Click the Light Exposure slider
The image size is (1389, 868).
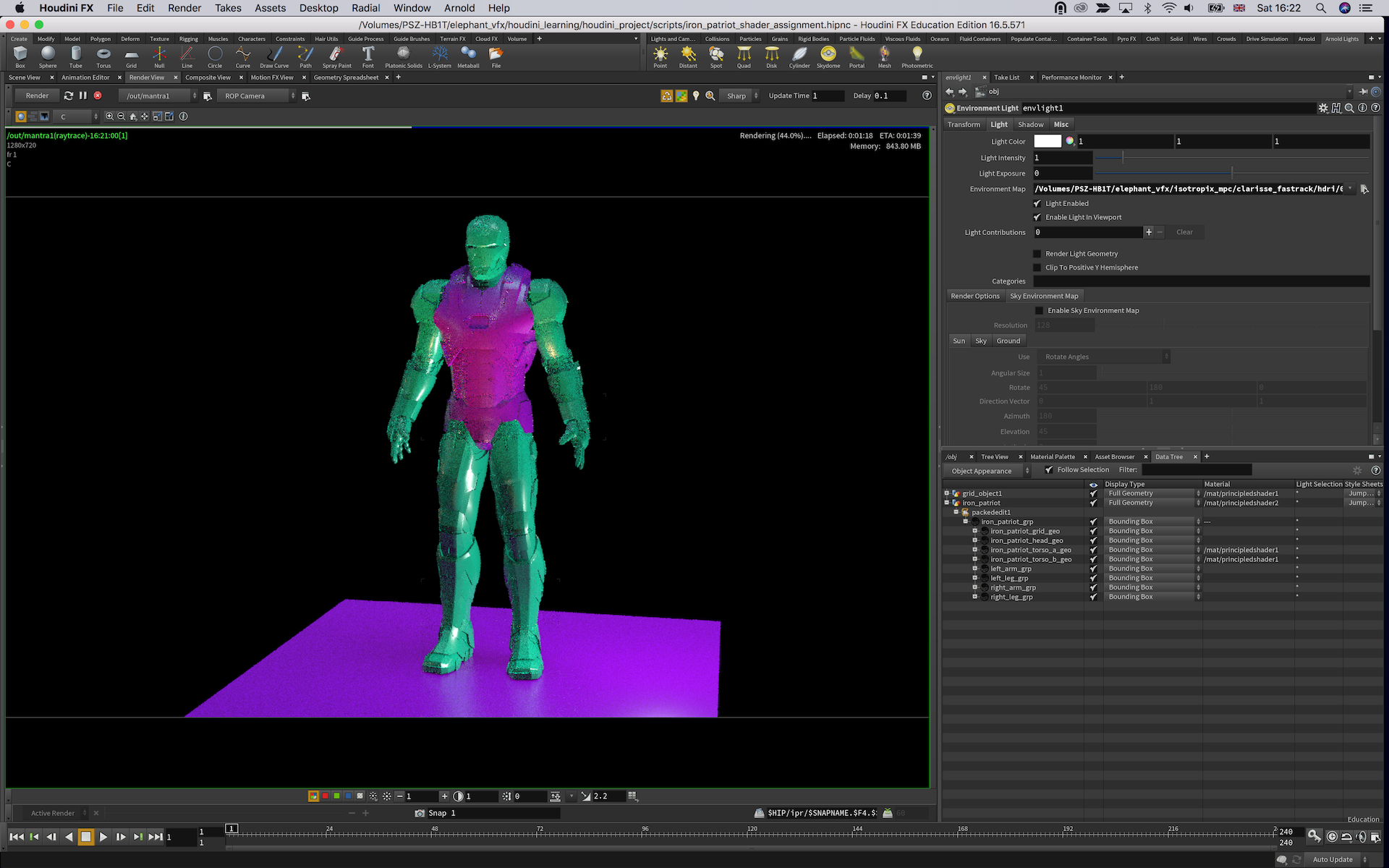pyautogui.click(x=1231, y=174)
